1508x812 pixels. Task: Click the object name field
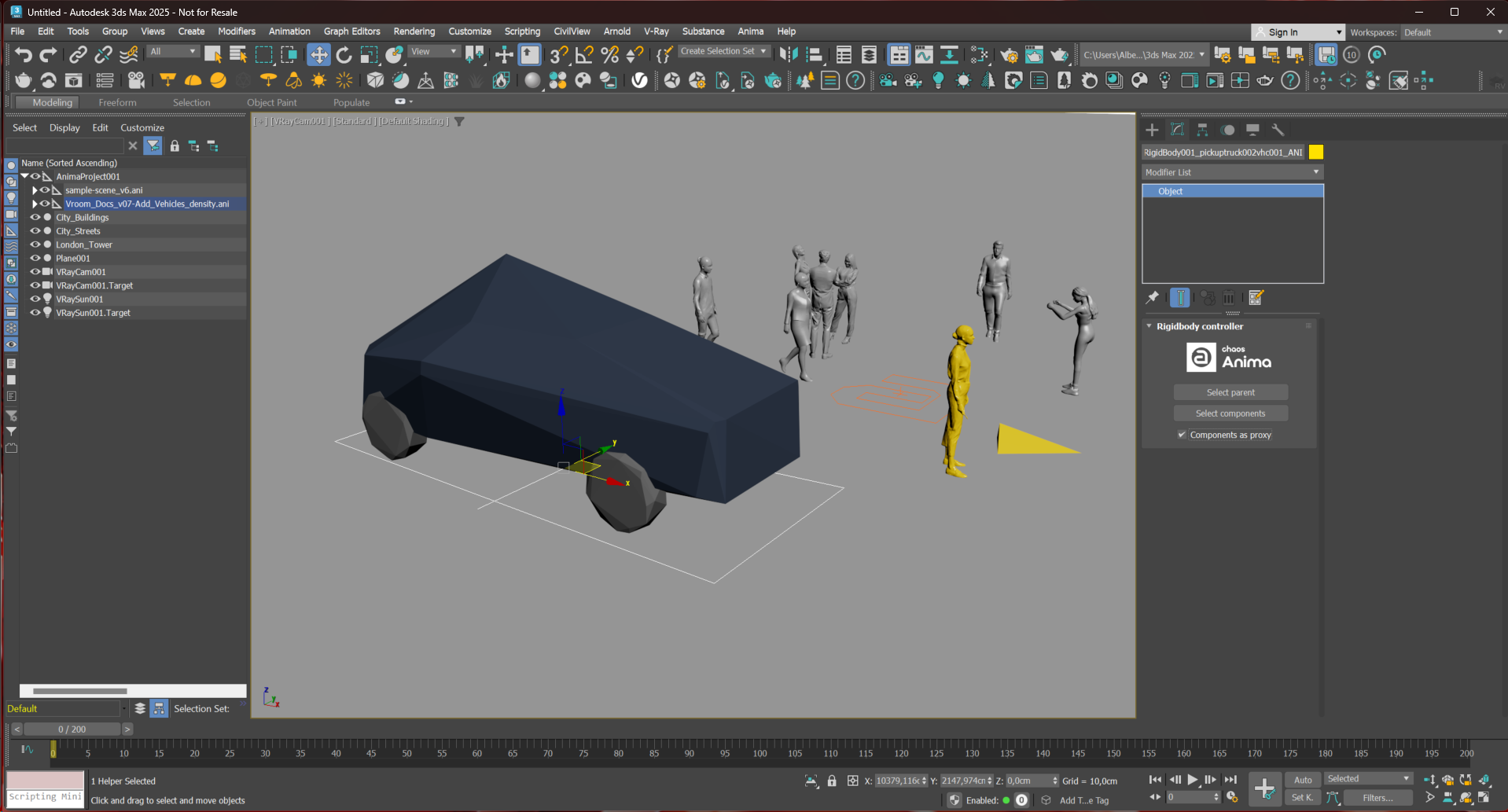[x=1223, y=152]
